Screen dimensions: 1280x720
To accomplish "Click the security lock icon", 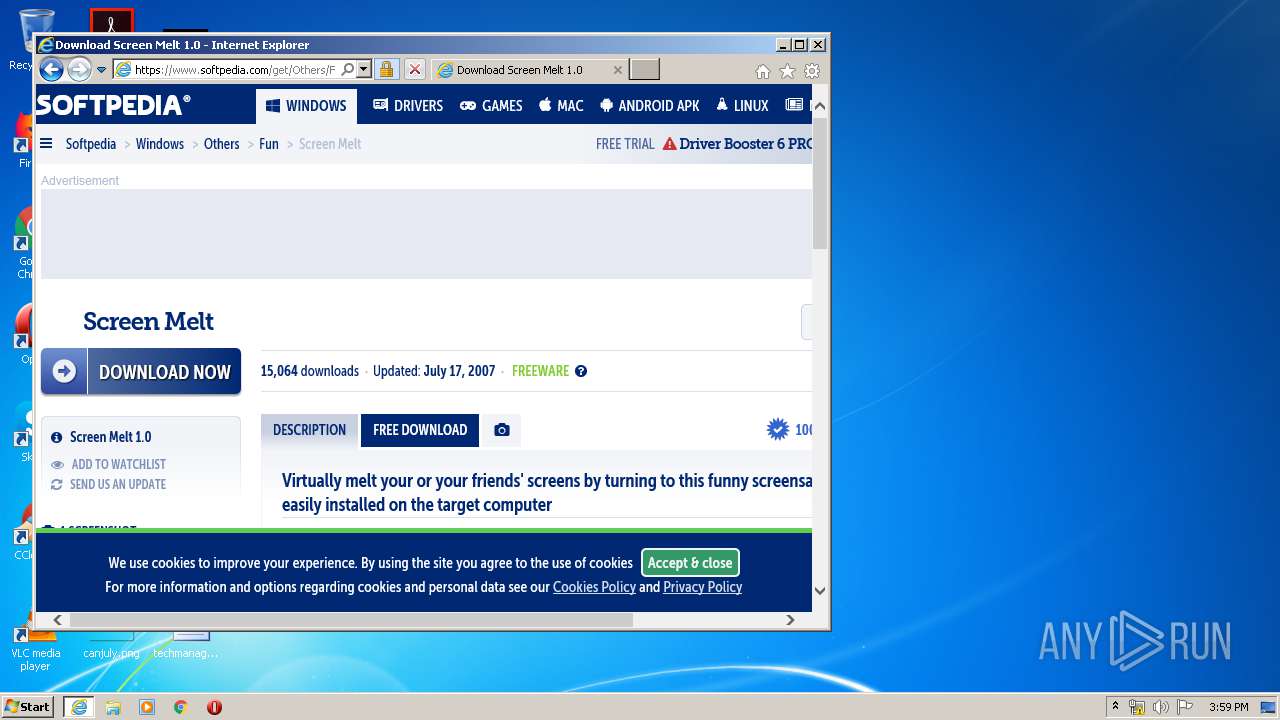I will point(387,70).
